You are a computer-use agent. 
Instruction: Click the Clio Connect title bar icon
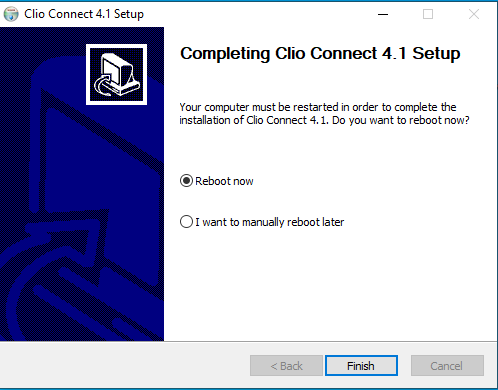point(11,14)
